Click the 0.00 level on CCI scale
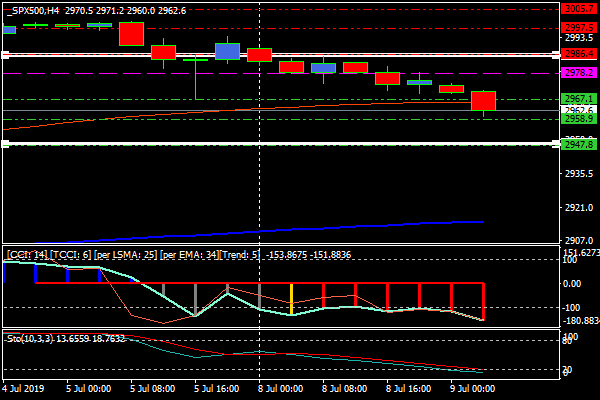Image resolution: width=600 pixels, height=400 pixels. tap(572, 284)
